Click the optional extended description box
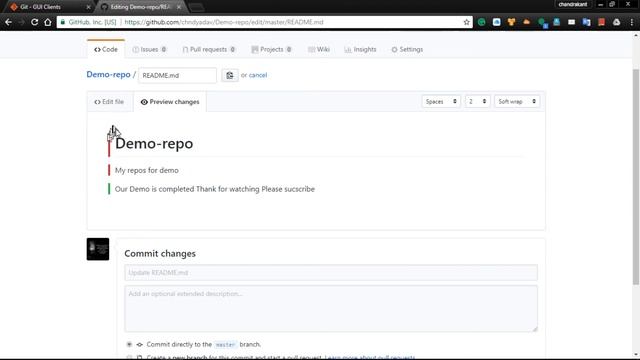 tap(331, 309)
